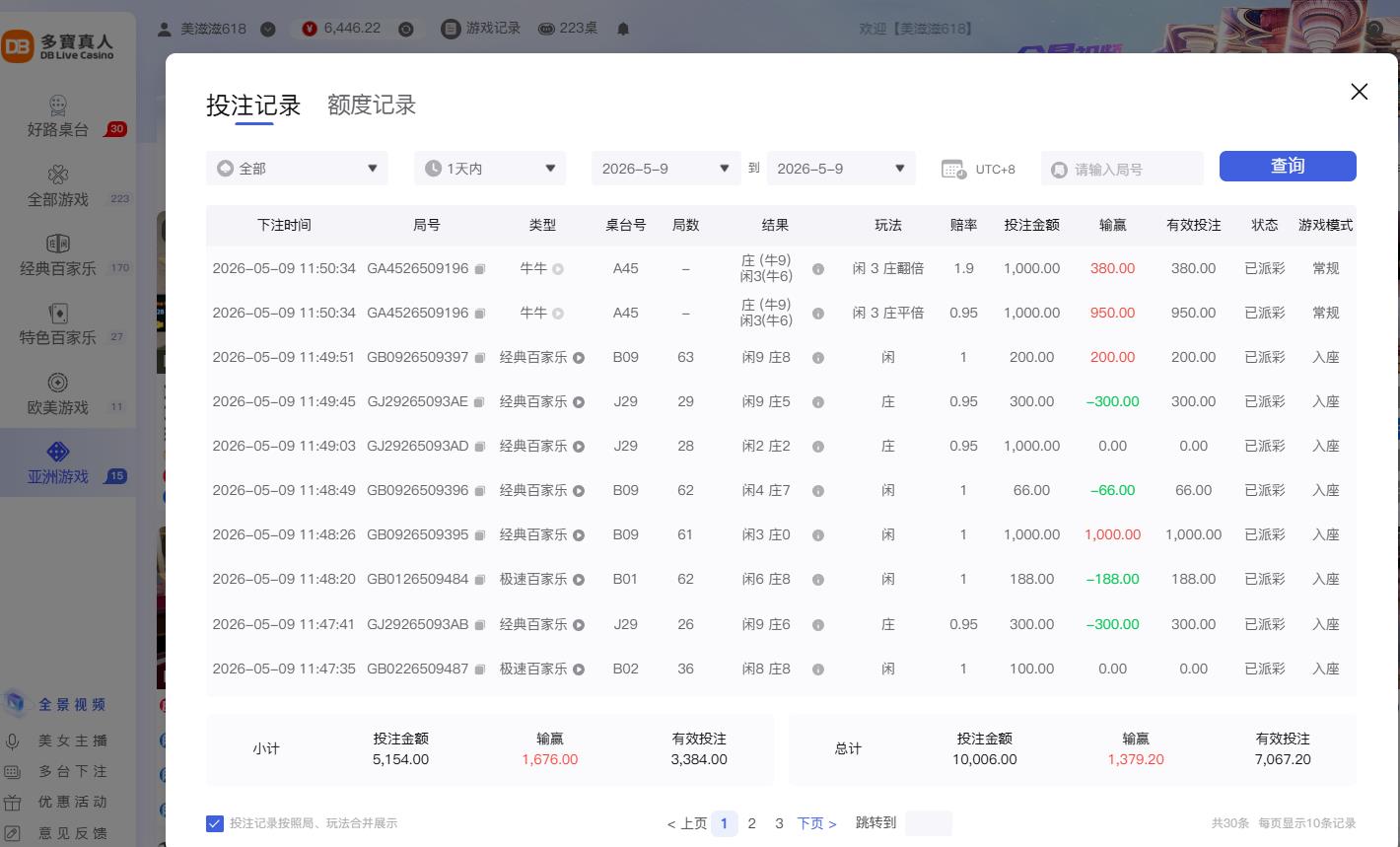Open result info for 闲6 庄8 row

pos(817,580)
